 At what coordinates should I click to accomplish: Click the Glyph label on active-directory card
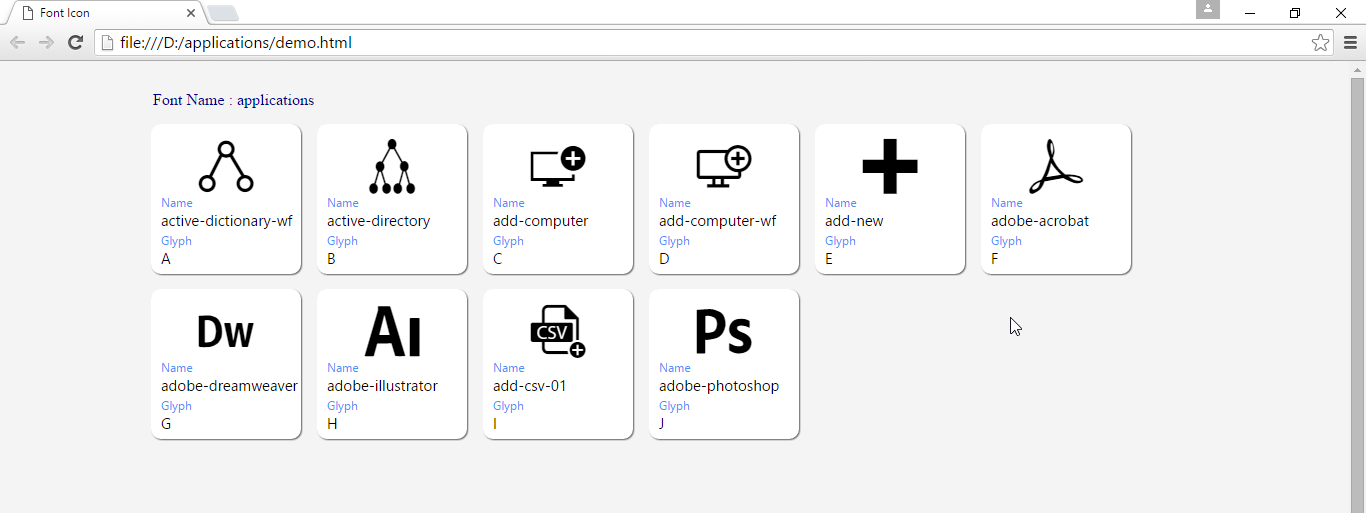[342, 241]
